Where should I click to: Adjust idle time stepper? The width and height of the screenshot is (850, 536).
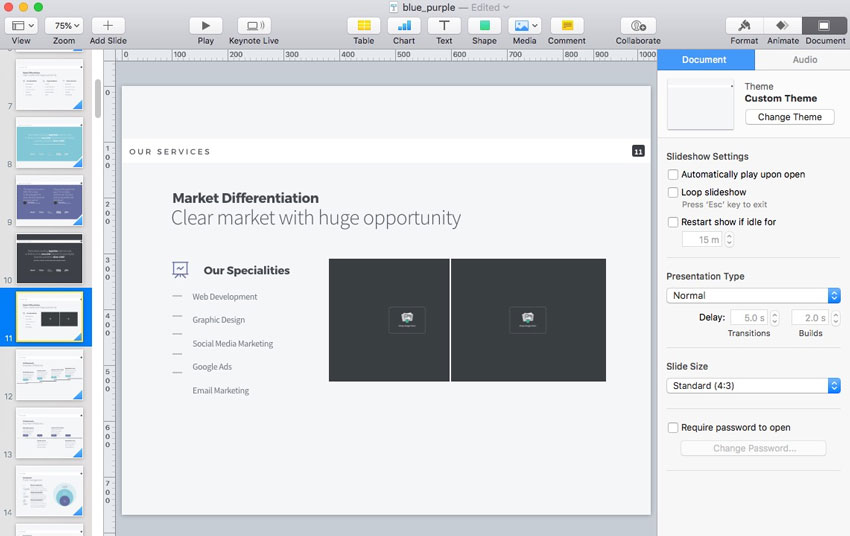[729, 240]
